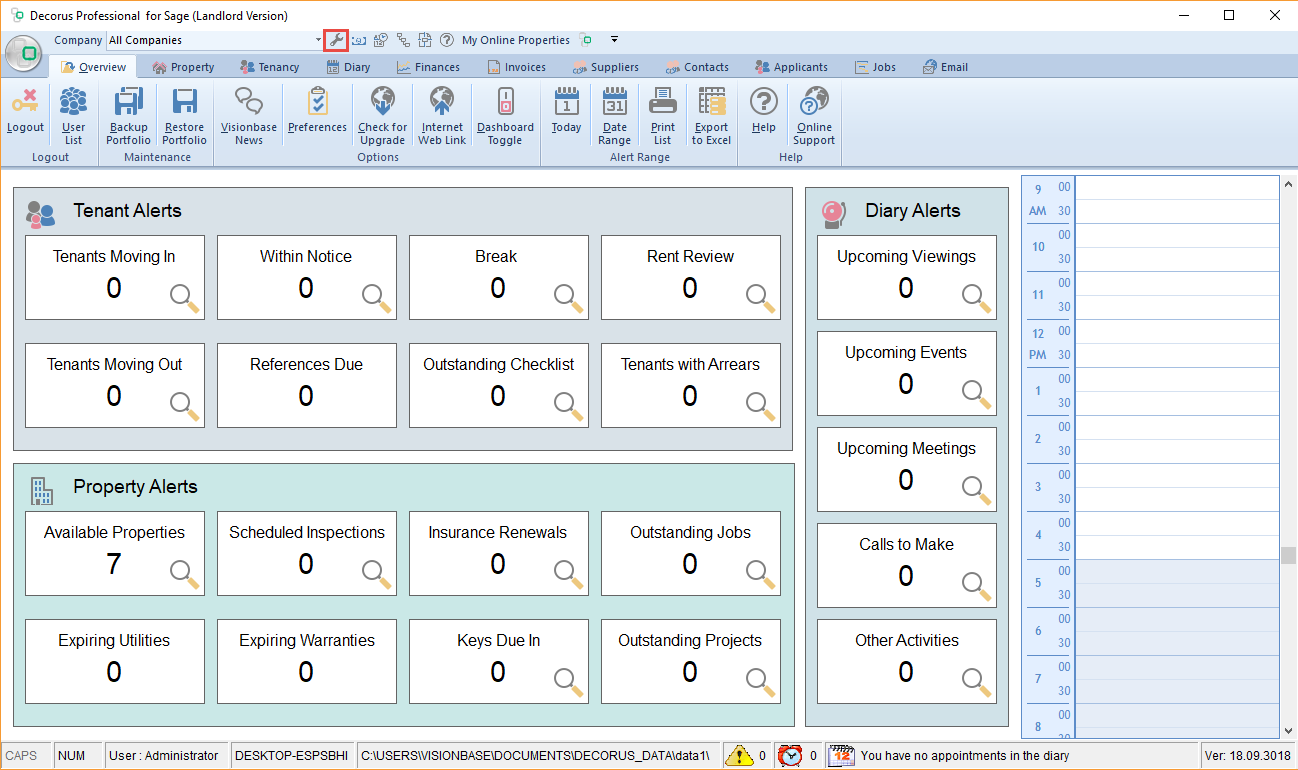Image resolution: width=1298 pixels, height=770 pixels.
Task: Click the small question mark quick toolbar icon
Action: [x=446, y=40]
